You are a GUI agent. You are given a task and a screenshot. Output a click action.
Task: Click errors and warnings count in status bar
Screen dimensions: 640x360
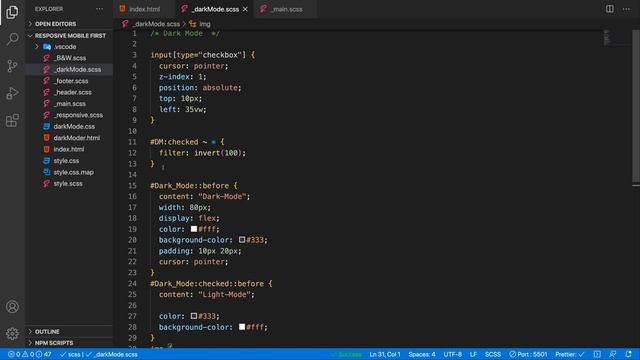30,354
